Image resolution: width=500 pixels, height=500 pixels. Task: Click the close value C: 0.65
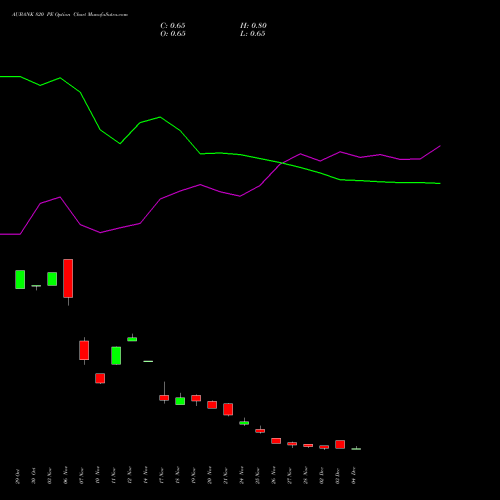pos(173,26)
